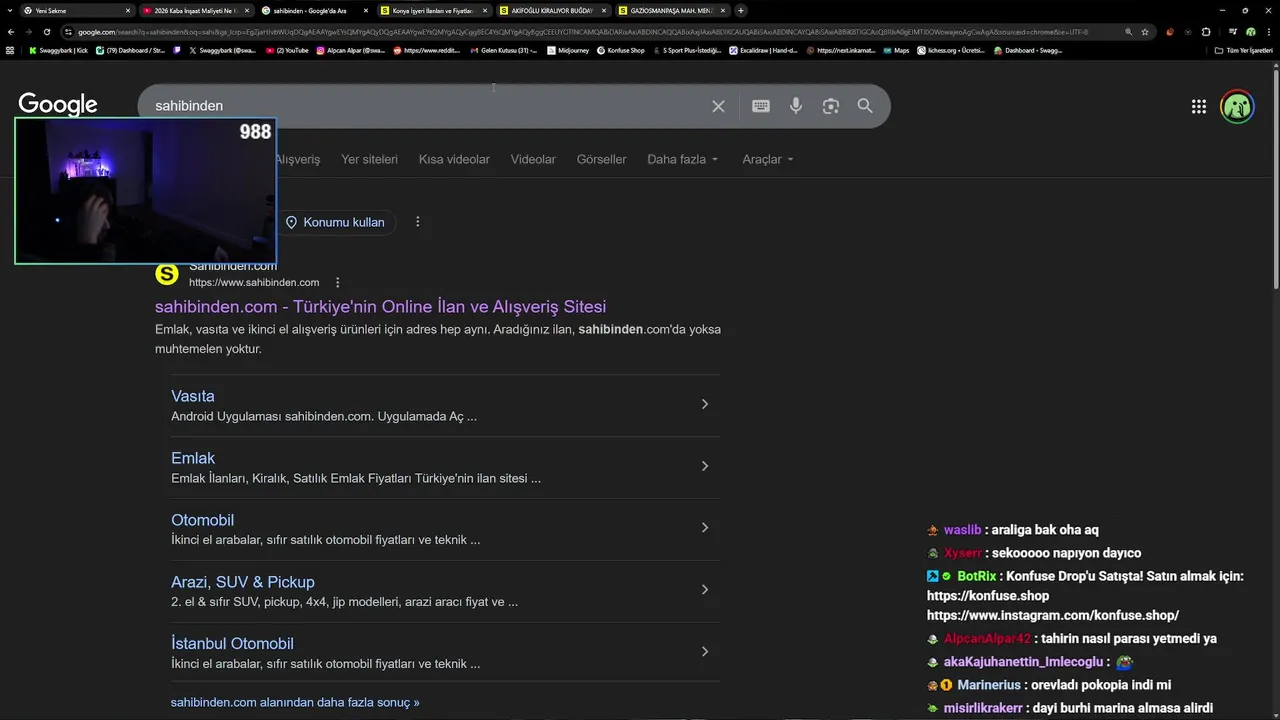Click the webcam overlay thumbnail

[145, 191]
